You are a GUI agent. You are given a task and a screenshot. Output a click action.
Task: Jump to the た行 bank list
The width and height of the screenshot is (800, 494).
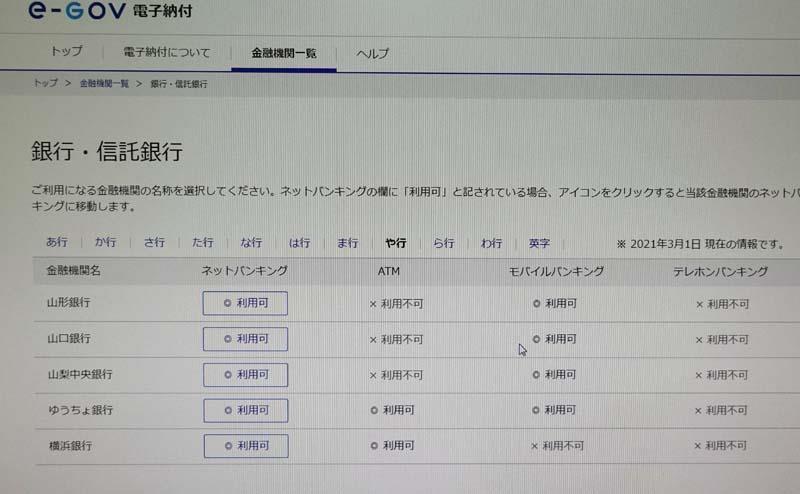203,242
